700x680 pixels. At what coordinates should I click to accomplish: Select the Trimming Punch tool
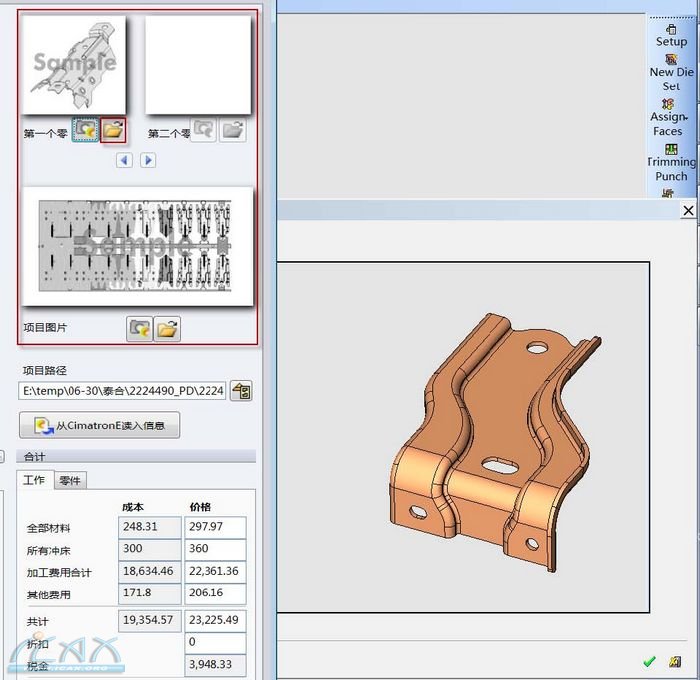[x=671, y=162]
